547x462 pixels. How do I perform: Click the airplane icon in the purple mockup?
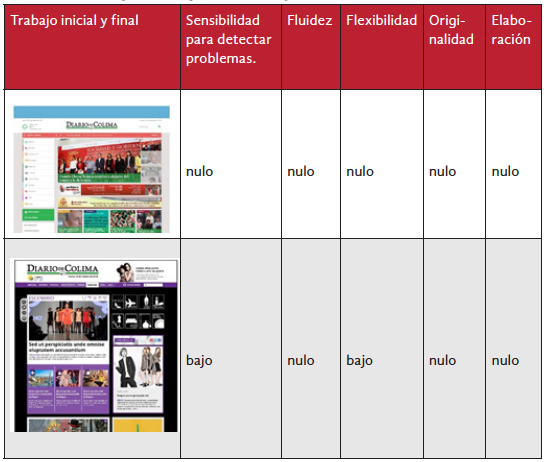pyautogui.click(x=131, y=302)
